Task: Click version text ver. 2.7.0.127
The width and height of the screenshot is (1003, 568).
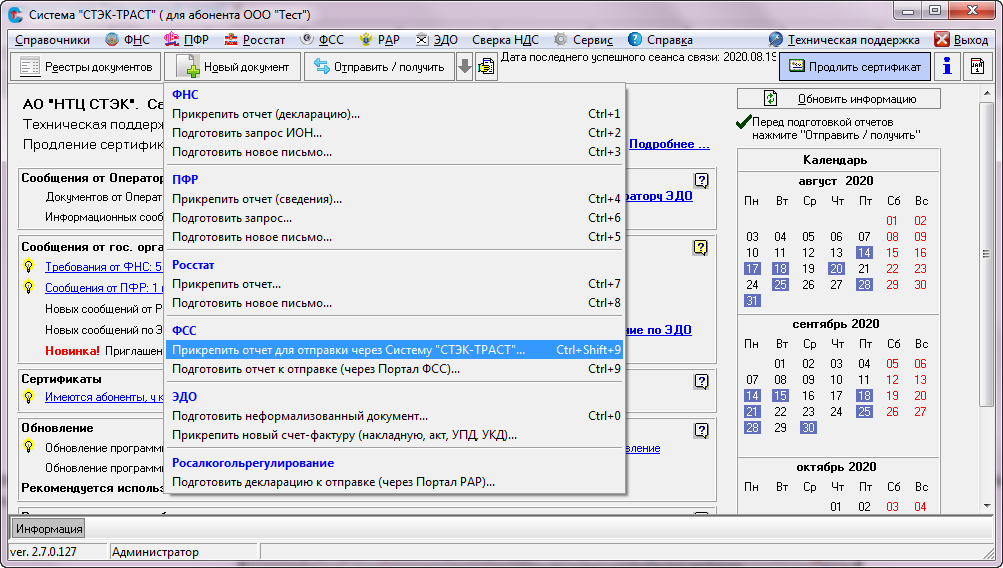Action: 43,551
